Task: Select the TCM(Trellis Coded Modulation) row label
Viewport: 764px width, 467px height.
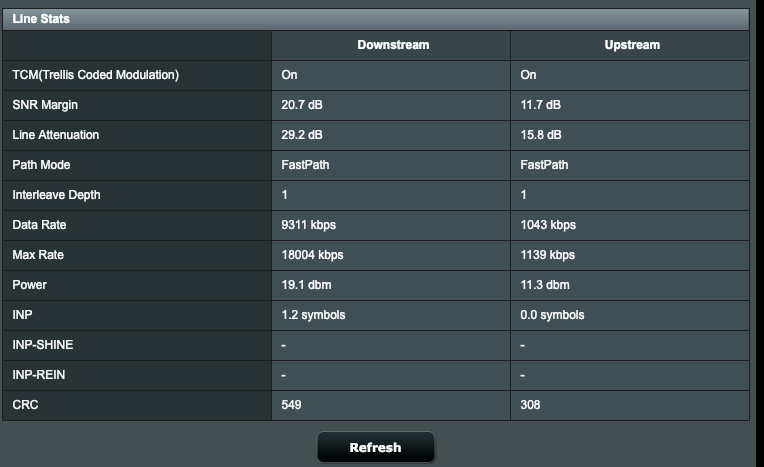Action: [96, 75]
